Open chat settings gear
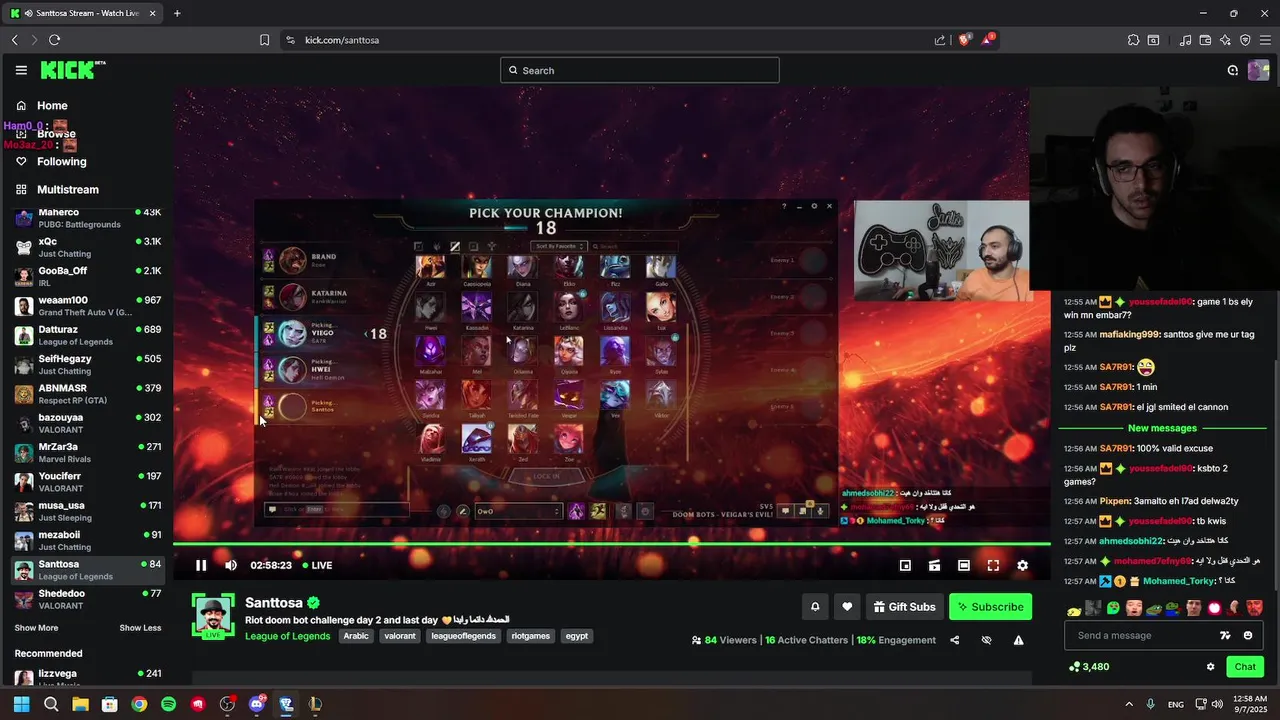Image resolution: width=1280 pixels, height=720 pixels. [x=1210, y=667]
